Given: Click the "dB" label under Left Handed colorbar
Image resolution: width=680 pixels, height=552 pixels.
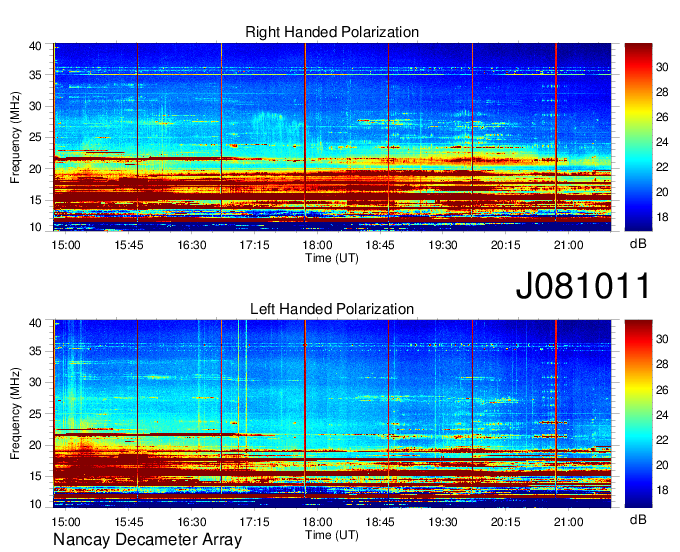Looking at the screenshot, I should click(x=638, y=519).
